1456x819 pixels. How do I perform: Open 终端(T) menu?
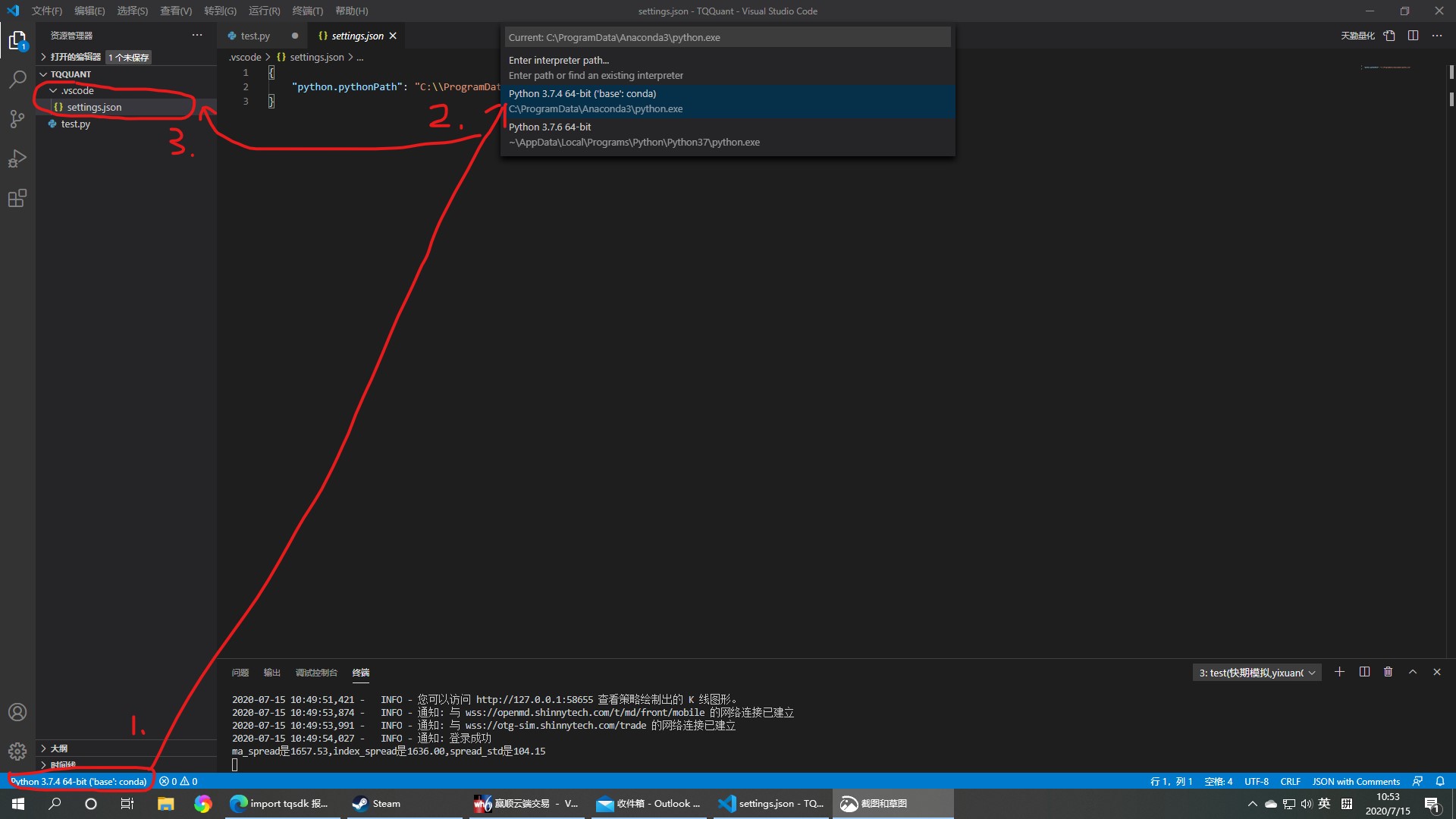(x=307, y=11)
